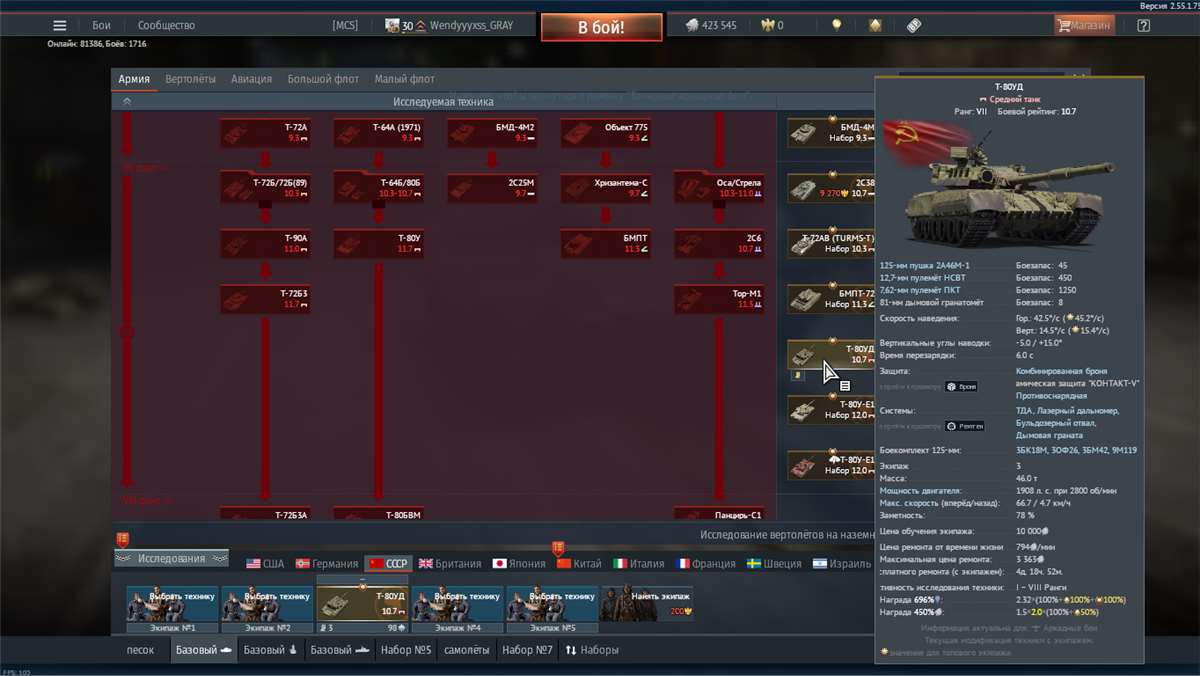Choose the Германия nation

point(328,564)
